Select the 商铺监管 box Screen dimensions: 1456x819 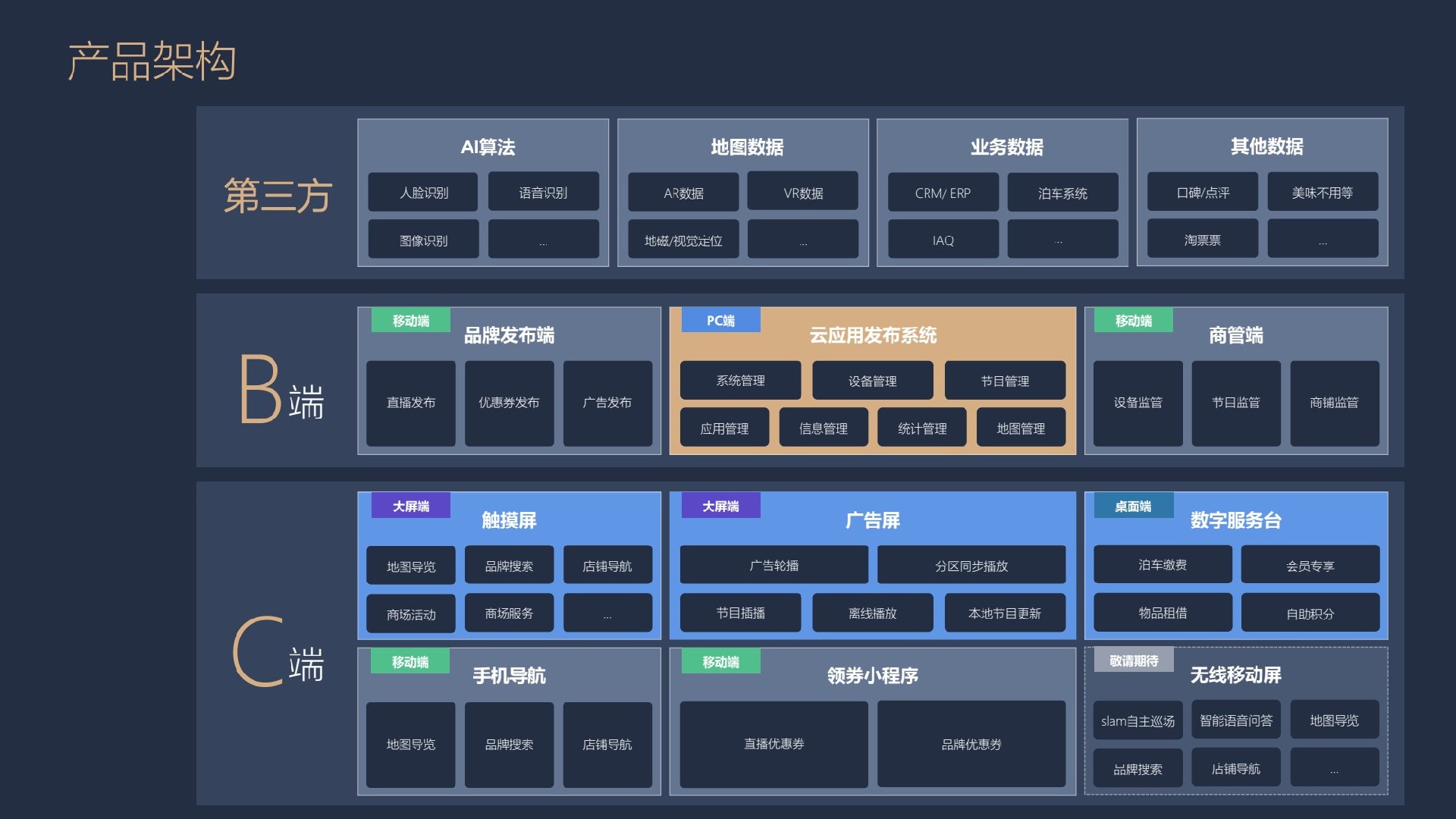click(1335, 403)
